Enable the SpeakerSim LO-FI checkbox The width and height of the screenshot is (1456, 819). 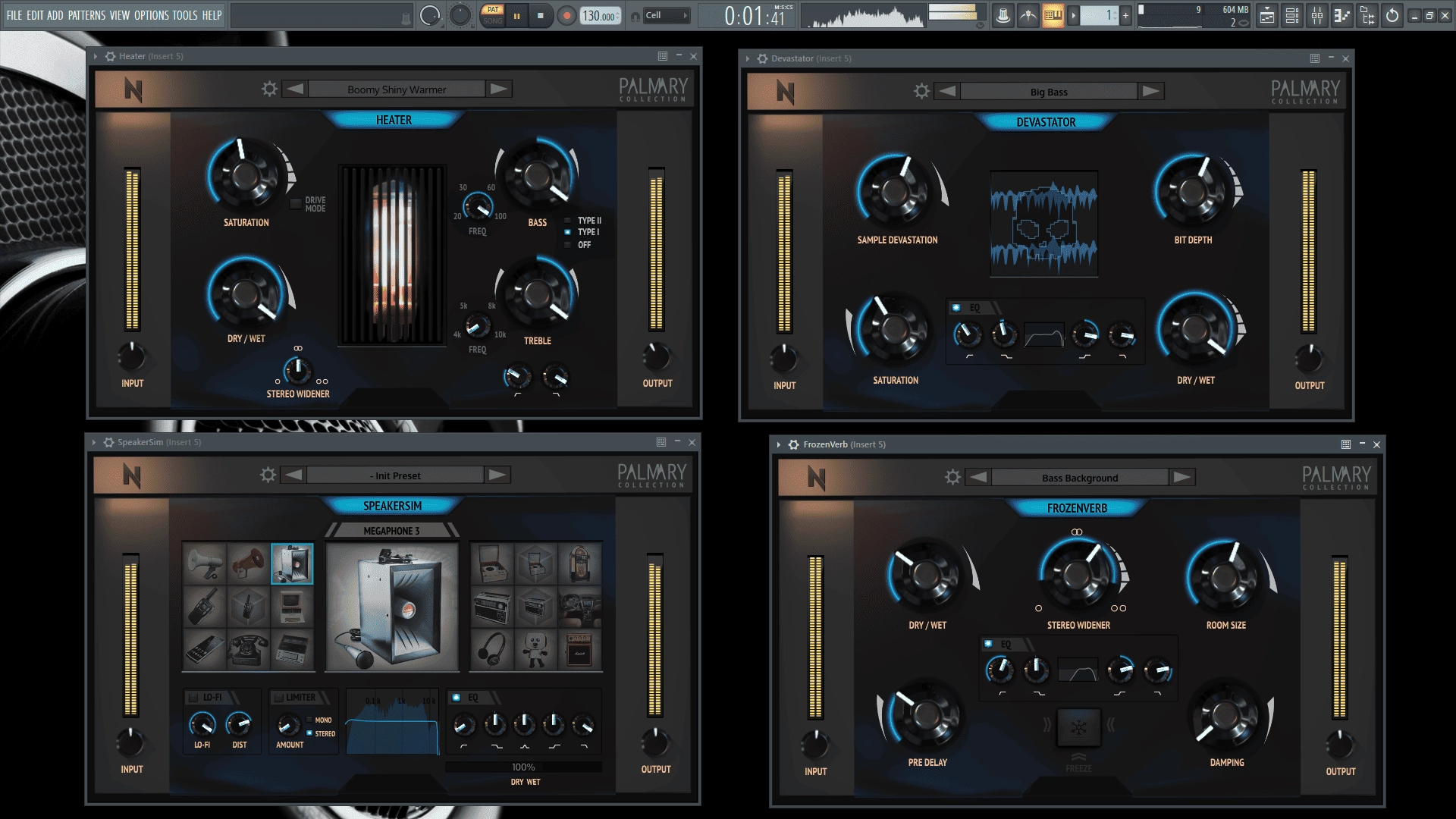(193, 698)
